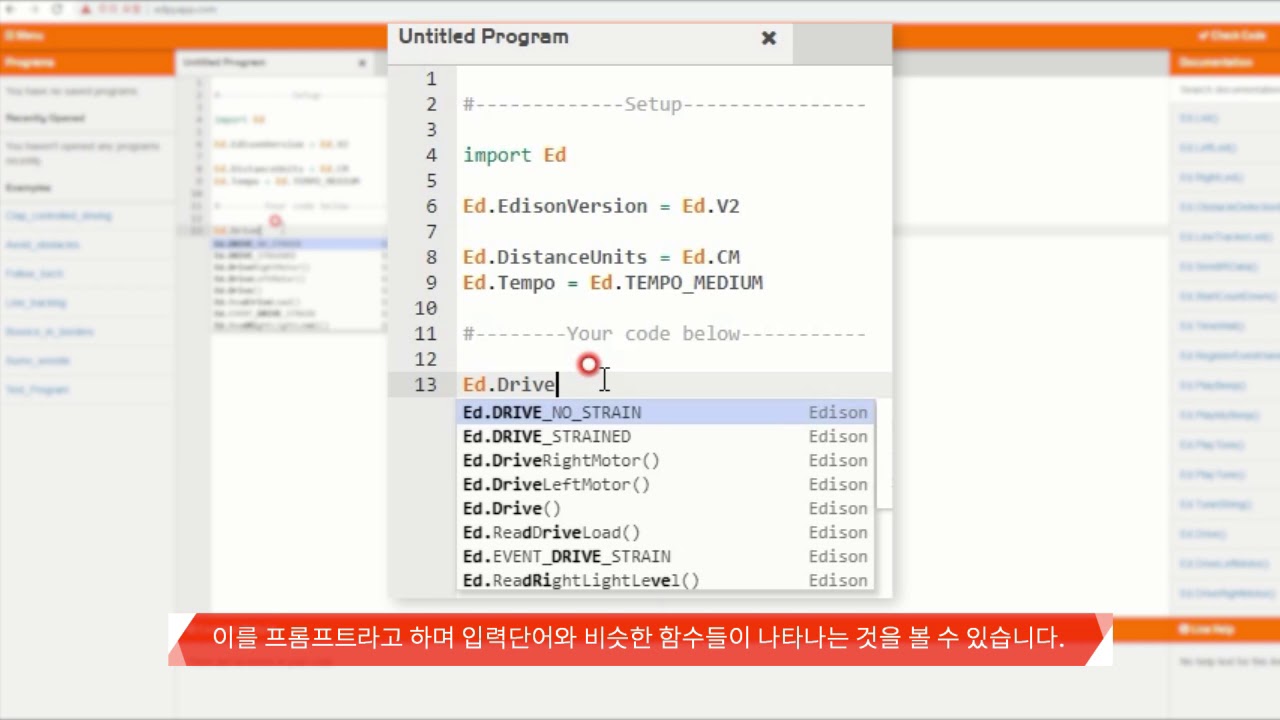This screenshot has height=720, width=1280.
Task: Close the small background Untitled Program tab
Action: (x=362, y=62)
